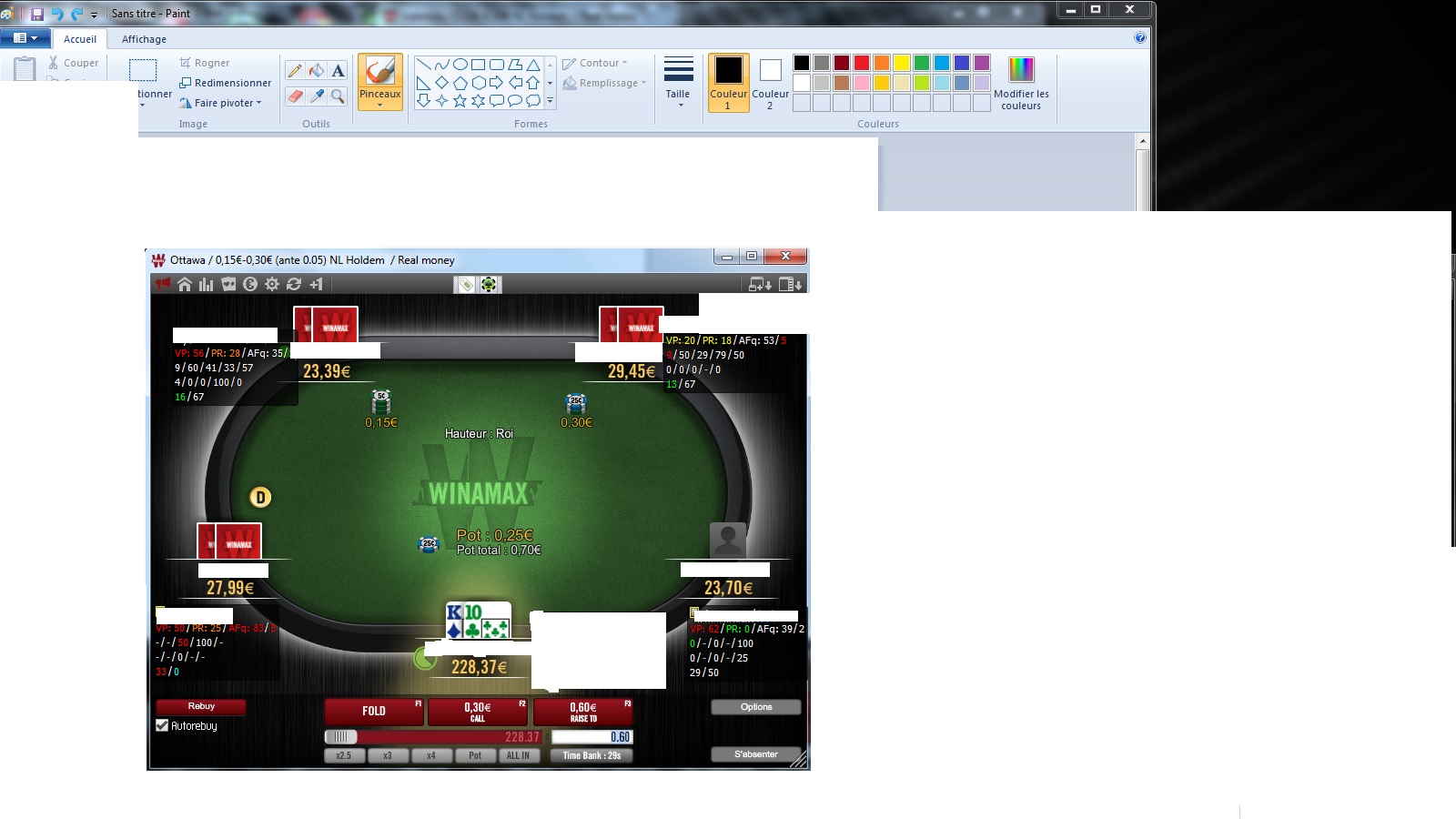Click the Couper cut command
The height and width of the screenshot is (819, 1456).
pyautogui.click(x=73, y=63)
